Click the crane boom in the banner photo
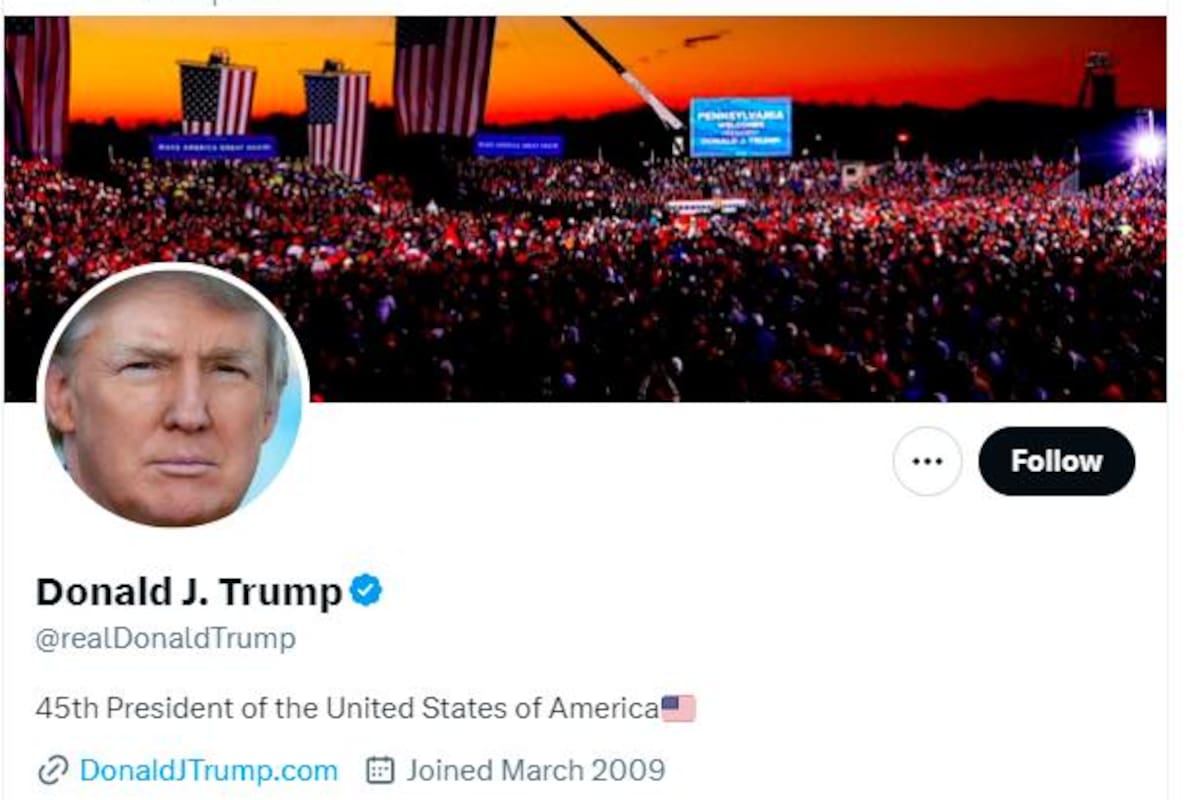1200x800 pixels. [624, 71]
